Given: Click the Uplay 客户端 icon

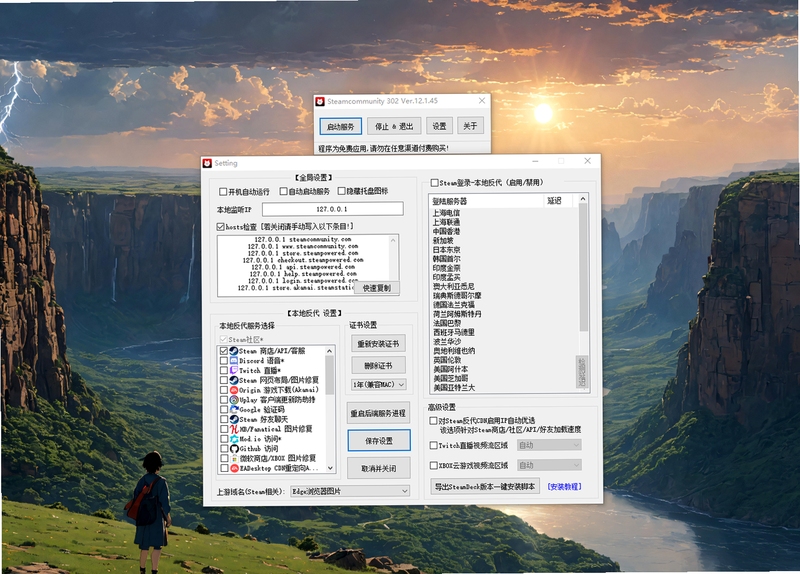Looking at the screenshot, I should point(234,400).
